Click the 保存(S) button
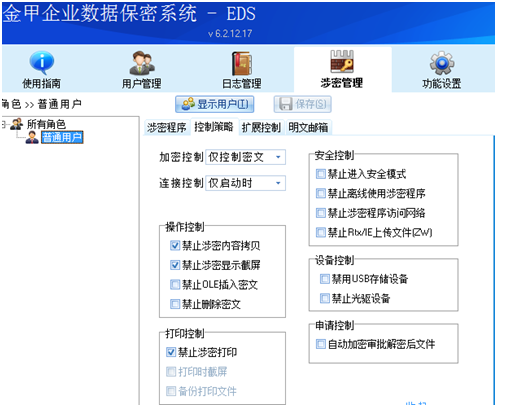This screenshot has height=412, width=507. click(303, 104)
